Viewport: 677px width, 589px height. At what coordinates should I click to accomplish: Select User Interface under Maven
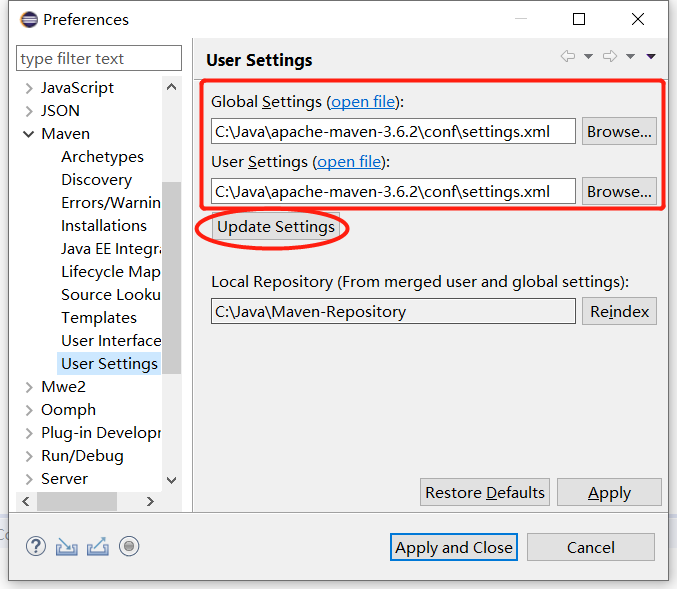click(111, 341)
